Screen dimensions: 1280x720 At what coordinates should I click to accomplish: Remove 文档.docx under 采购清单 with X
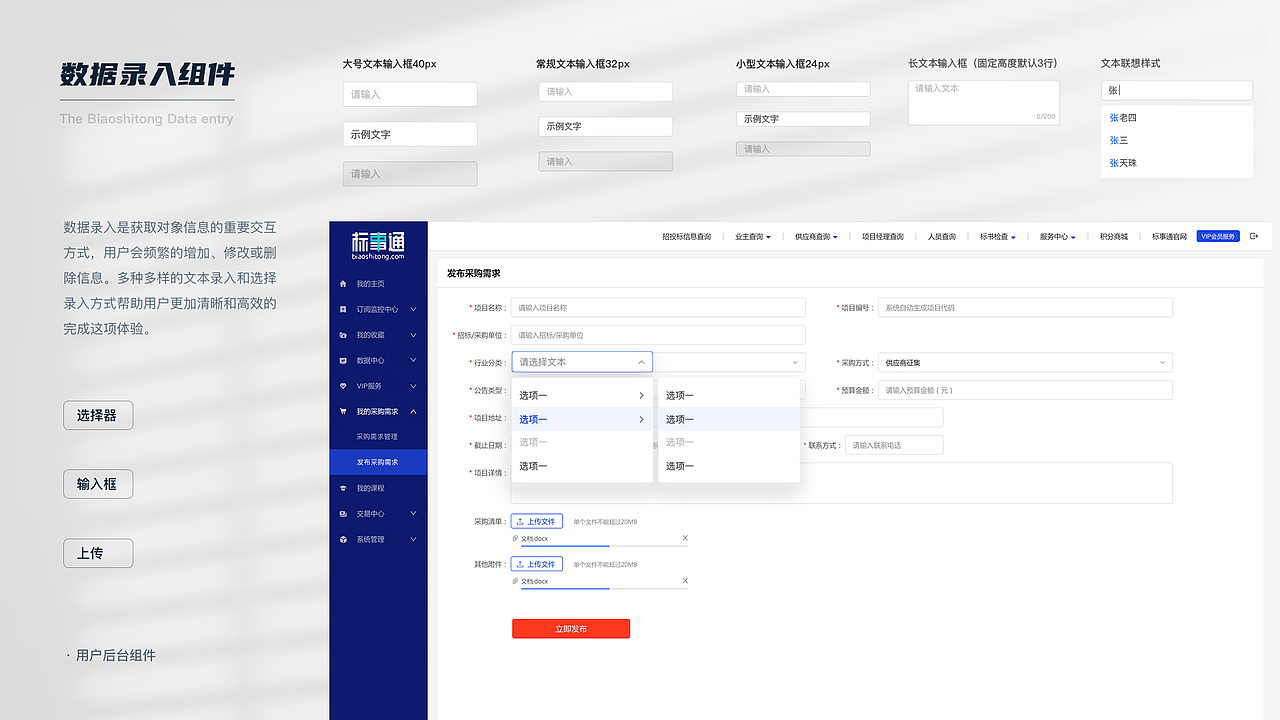click(685, 538)
